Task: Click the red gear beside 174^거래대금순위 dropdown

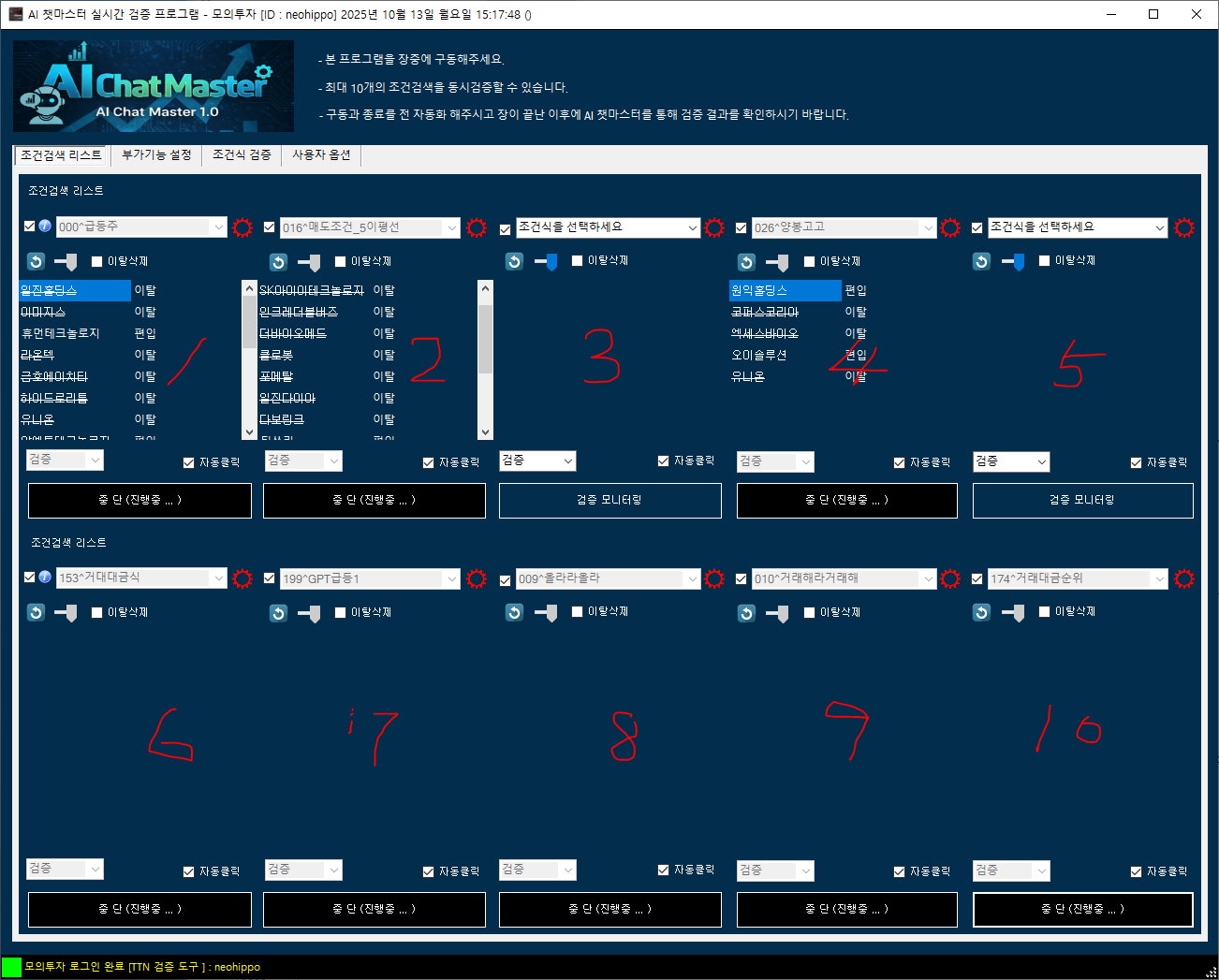Action: click(x=1183, y=579)
